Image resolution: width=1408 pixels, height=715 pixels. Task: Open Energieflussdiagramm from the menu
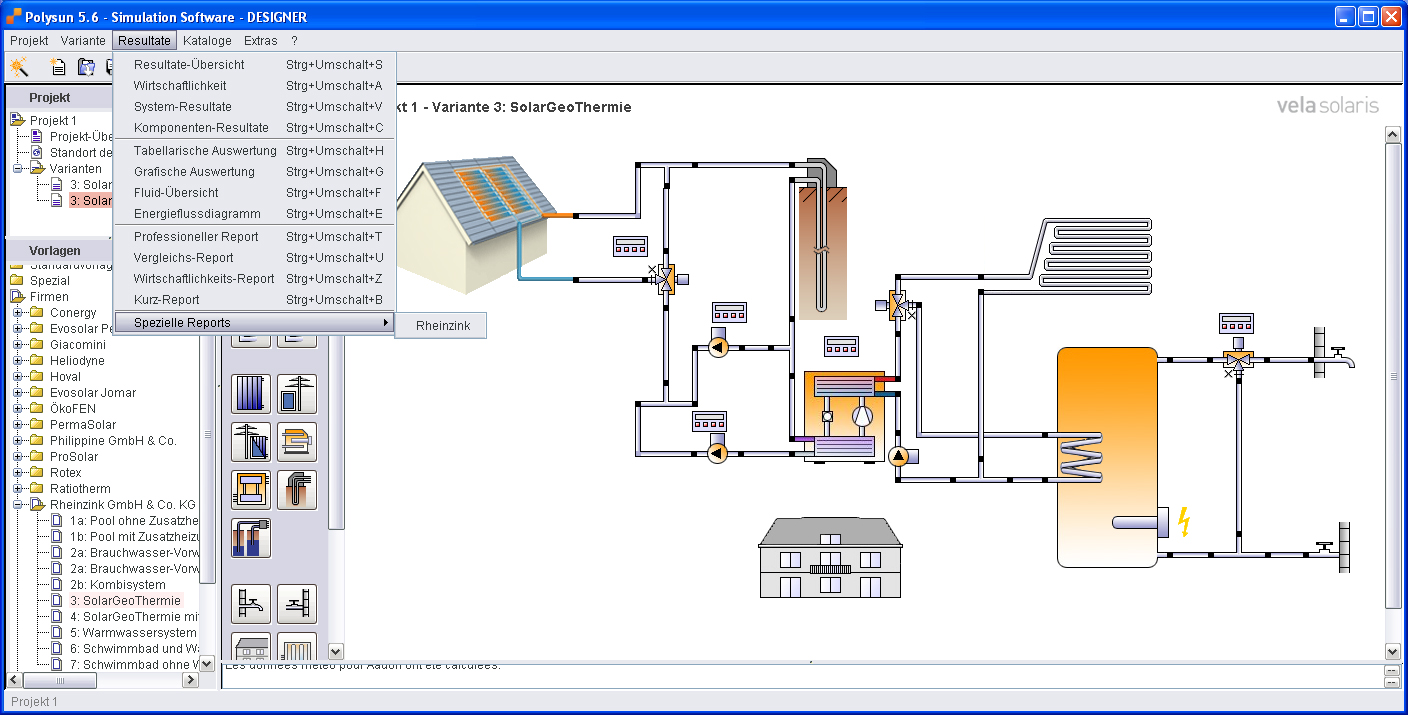(197, 214)
